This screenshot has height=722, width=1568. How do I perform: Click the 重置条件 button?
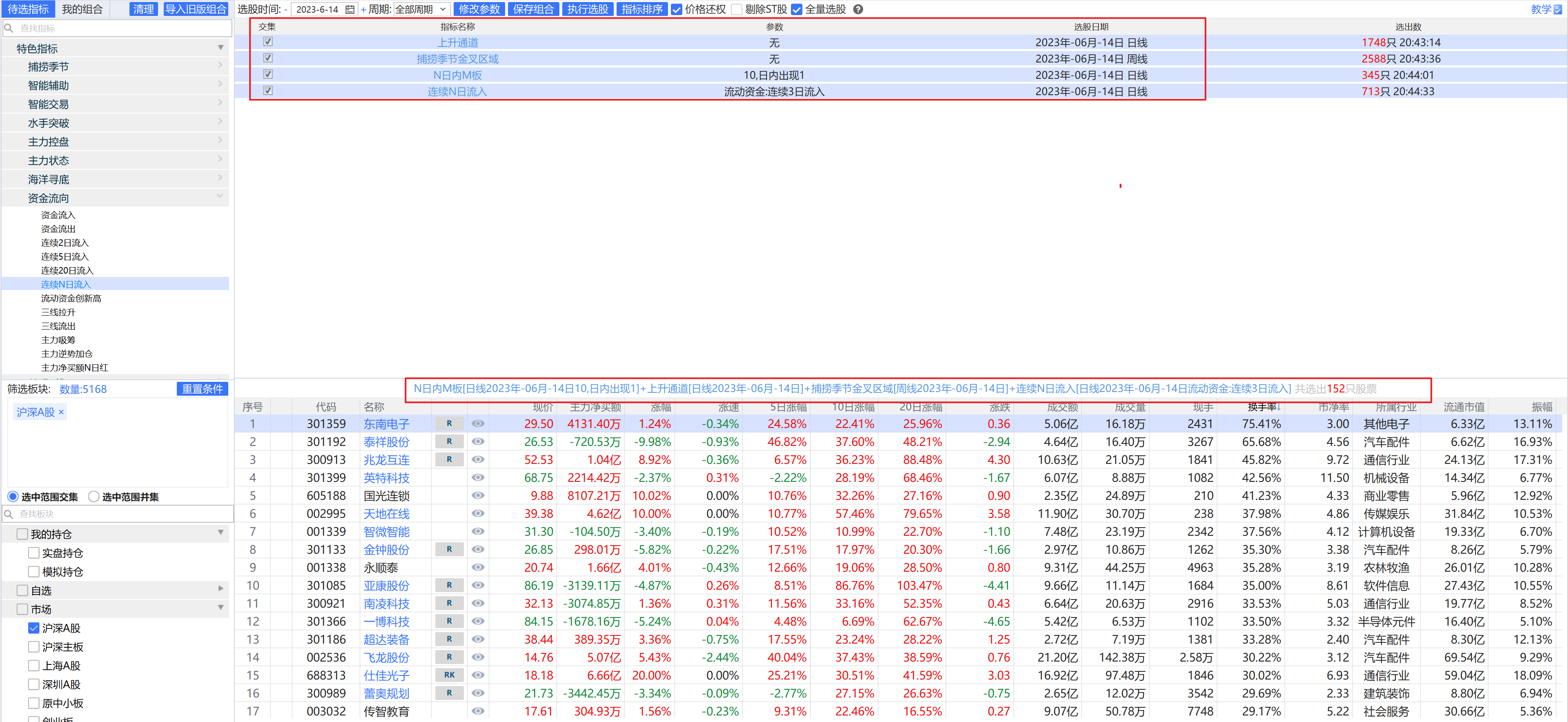click(202, 389)
